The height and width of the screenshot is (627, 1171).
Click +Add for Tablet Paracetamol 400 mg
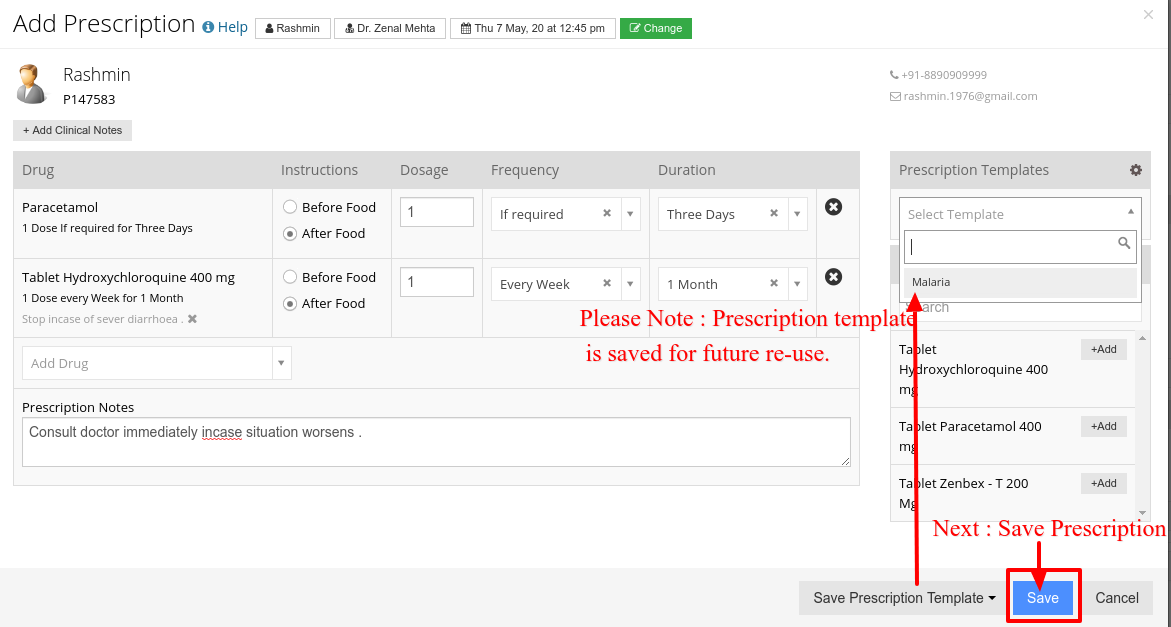1104,426
